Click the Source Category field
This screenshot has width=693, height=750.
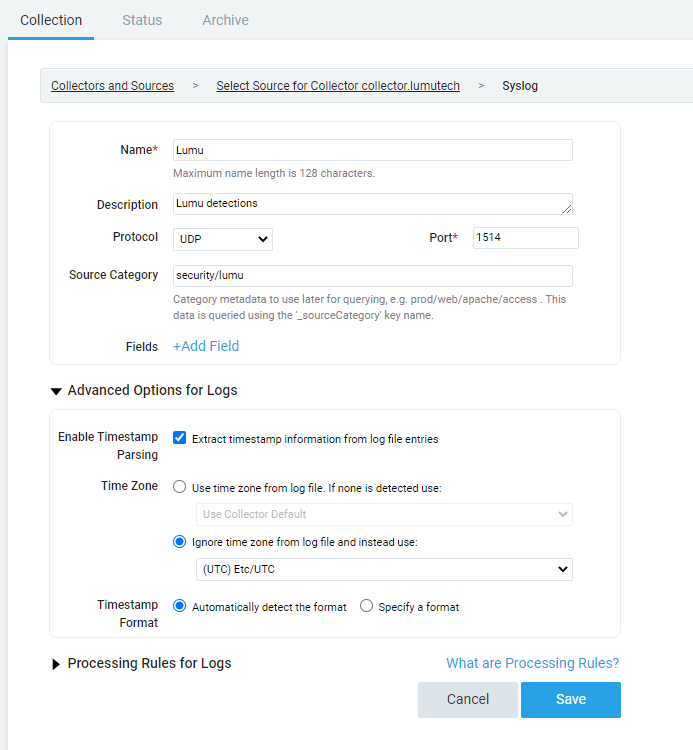372,276
